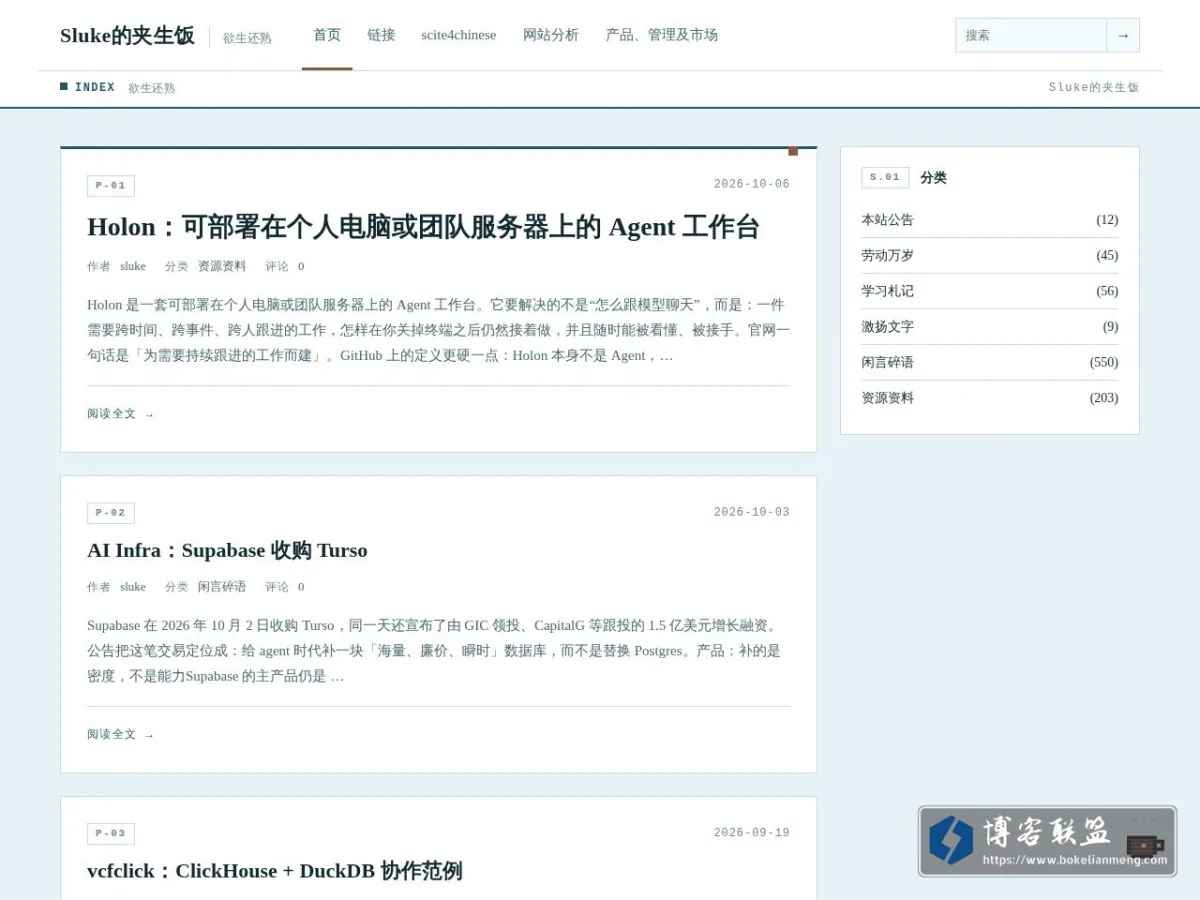Open the 博客联盟 badge link
The height and width of the screenshot is (900, 1200).
click(1047, 842)
